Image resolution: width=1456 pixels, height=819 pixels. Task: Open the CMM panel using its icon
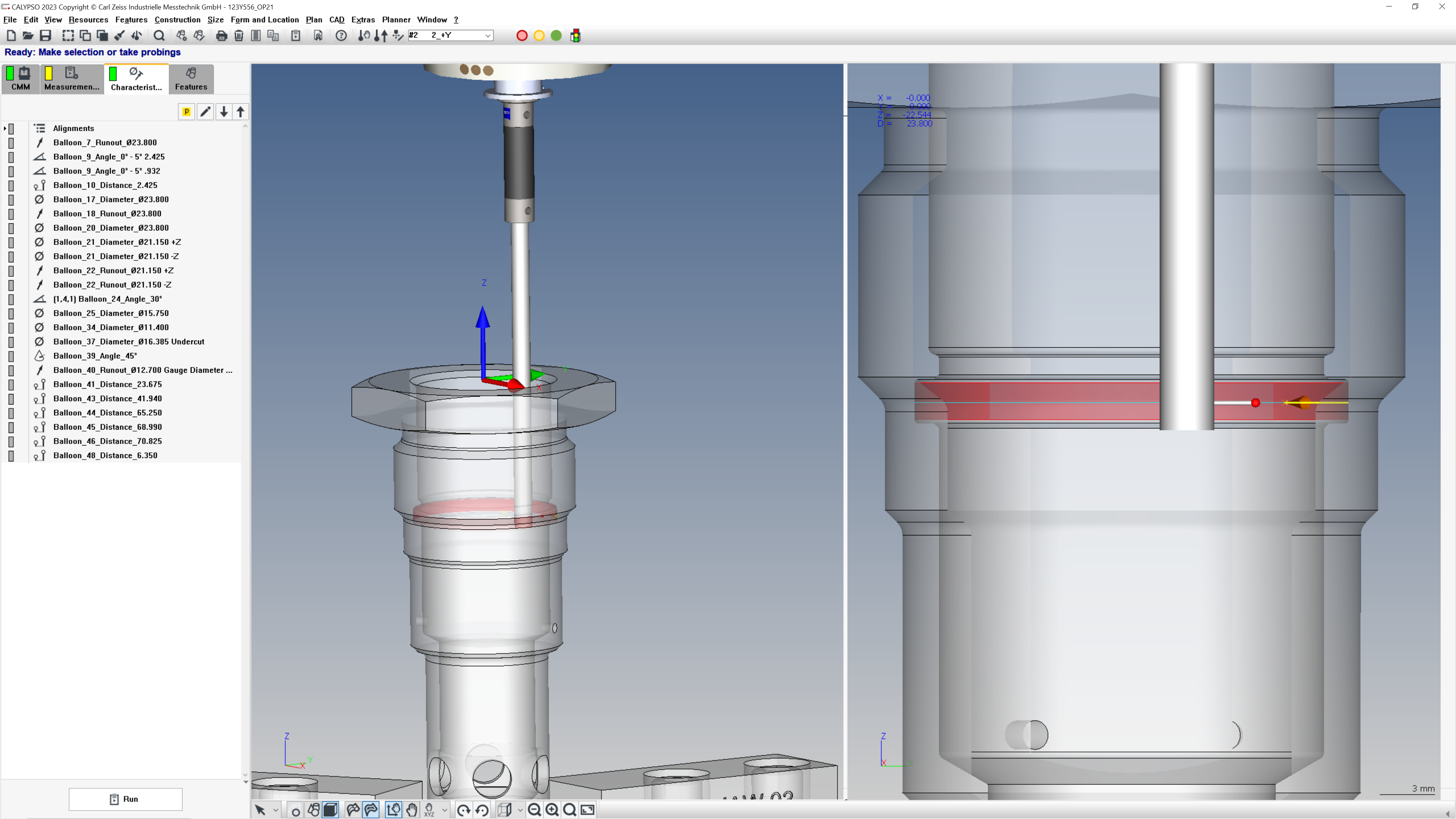coord(20,78)
